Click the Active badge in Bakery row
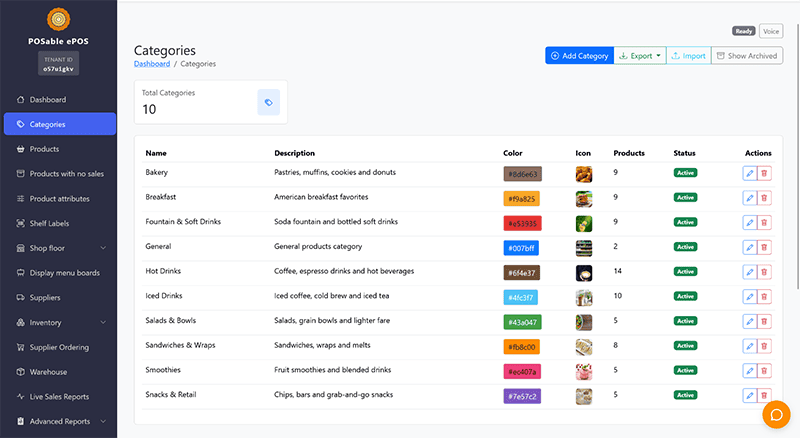800x438 pixels. (x=685, y=173)
